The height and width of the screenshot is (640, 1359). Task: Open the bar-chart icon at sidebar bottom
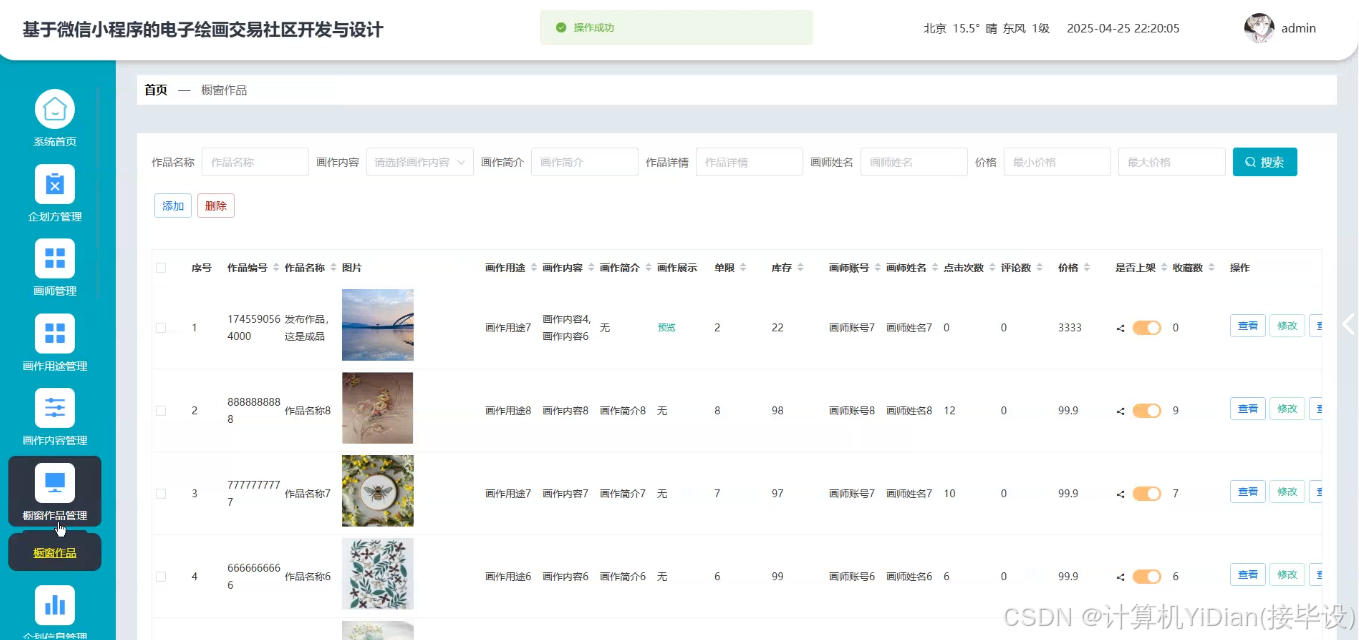(x=54, y=604)
